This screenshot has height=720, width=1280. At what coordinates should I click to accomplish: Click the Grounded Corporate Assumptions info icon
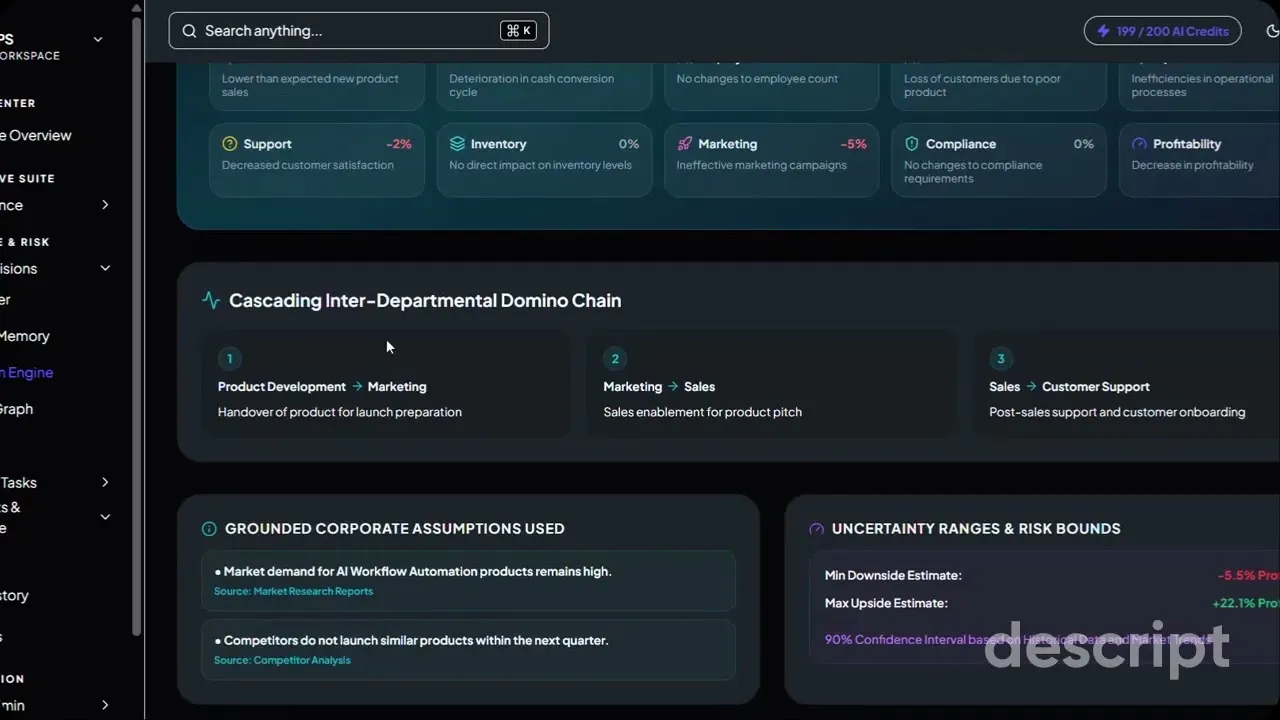click(x=209, y=529)
